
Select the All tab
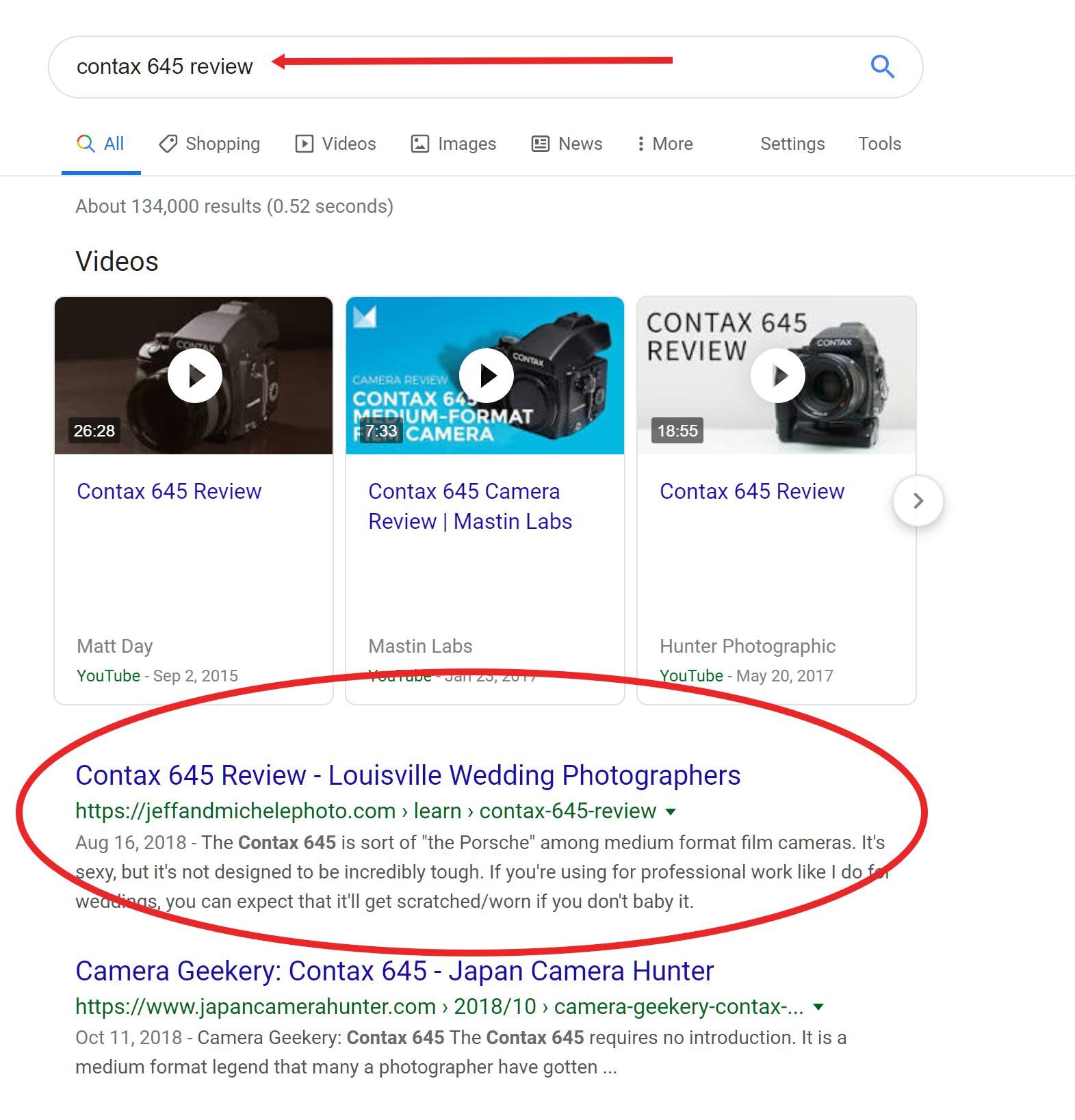[101, 144]
